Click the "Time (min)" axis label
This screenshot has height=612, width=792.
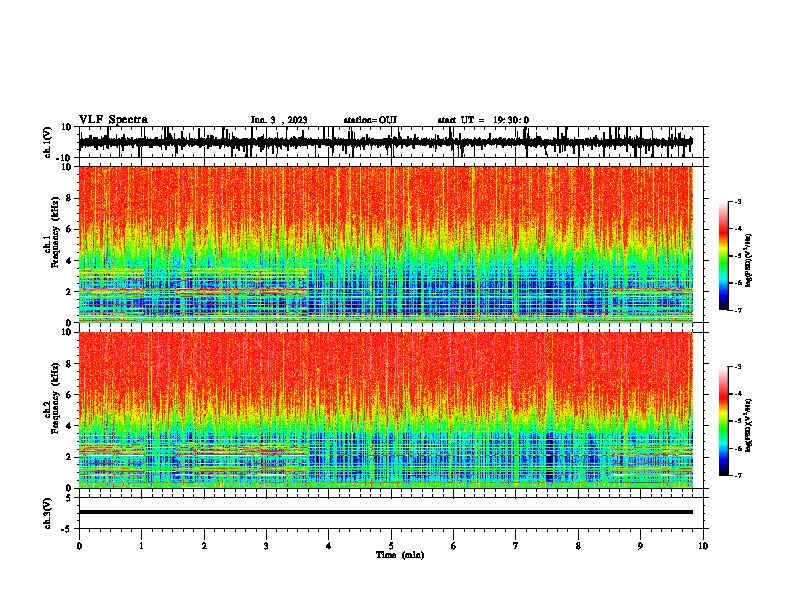(x=400, y=555)
